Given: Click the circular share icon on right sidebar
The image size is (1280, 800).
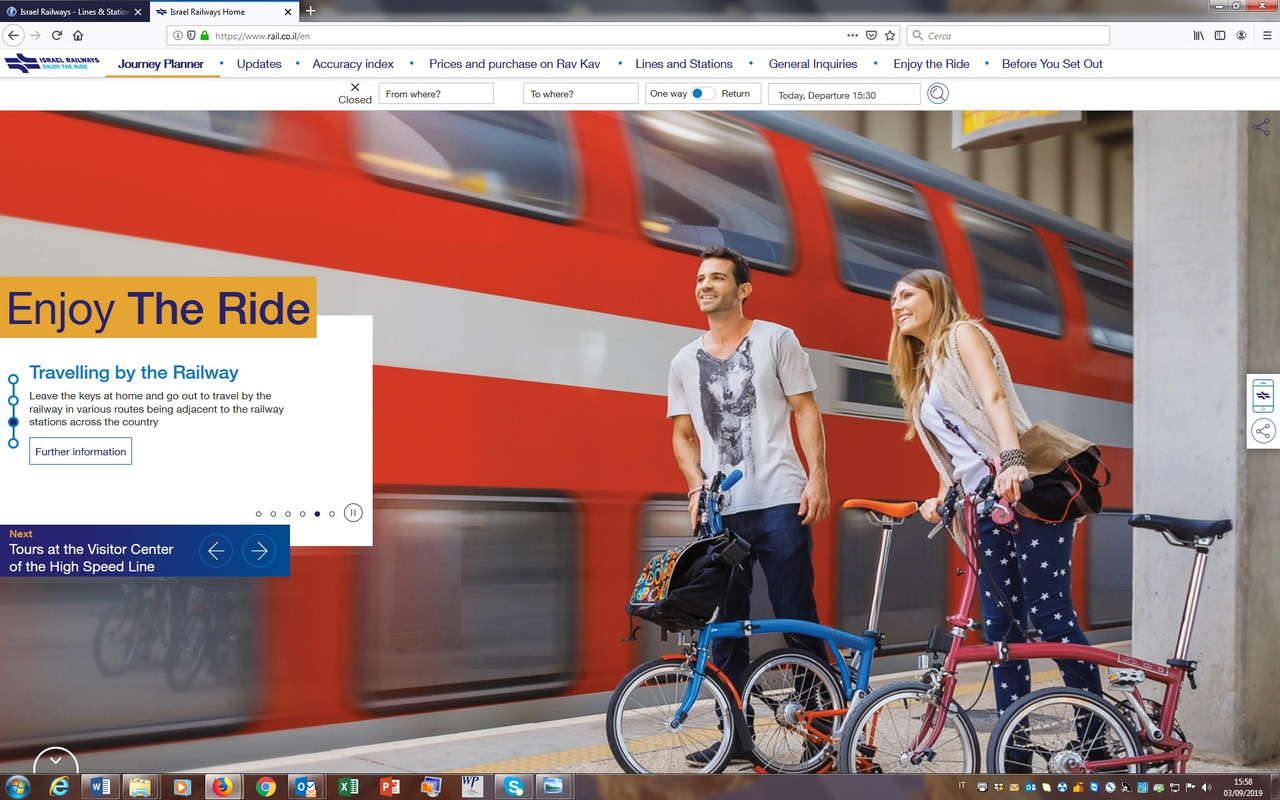Looking at the screenshot, I should (x=1263, y=431).
